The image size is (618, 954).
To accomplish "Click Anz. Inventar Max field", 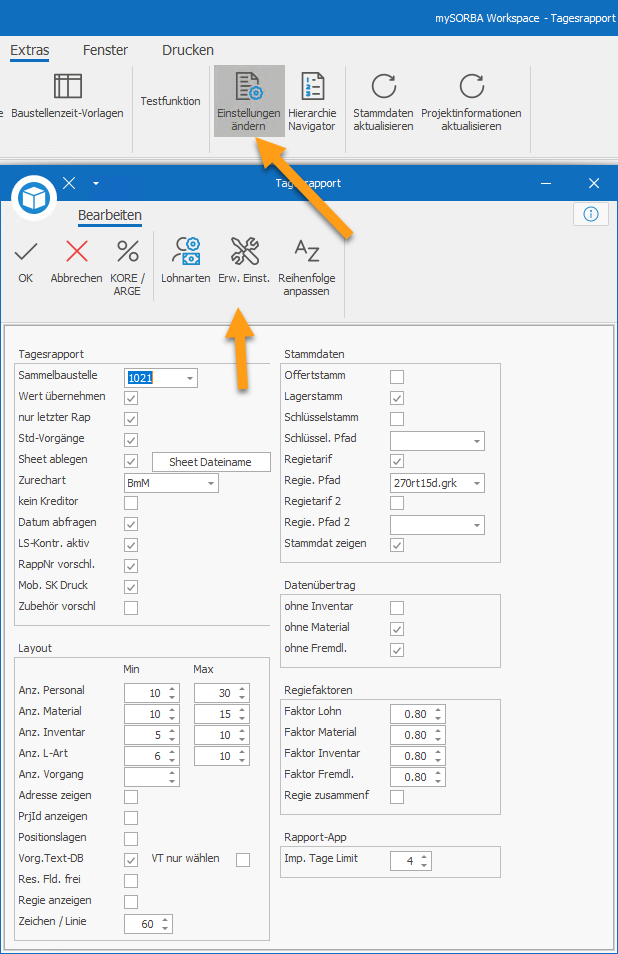I will point(221,735).
